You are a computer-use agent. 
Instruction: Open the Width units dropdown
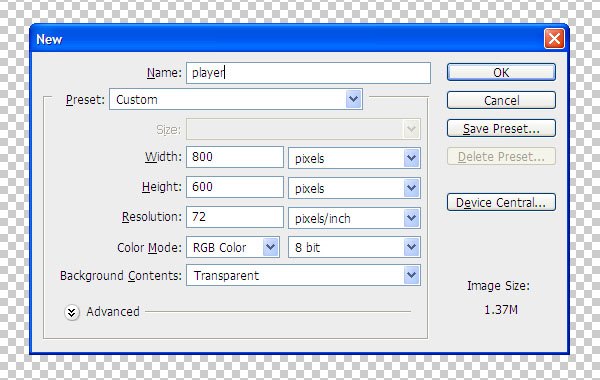(354, 158)
